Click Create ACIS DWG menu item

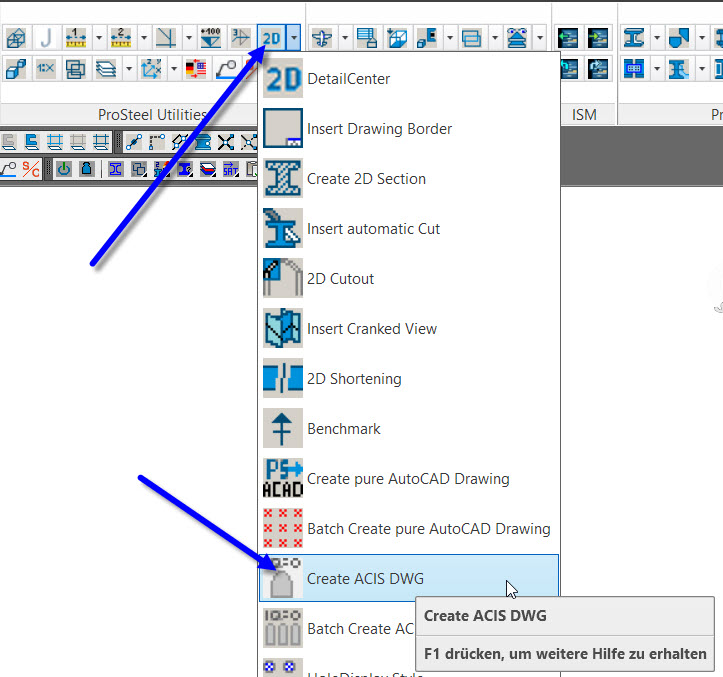[409, 578]
